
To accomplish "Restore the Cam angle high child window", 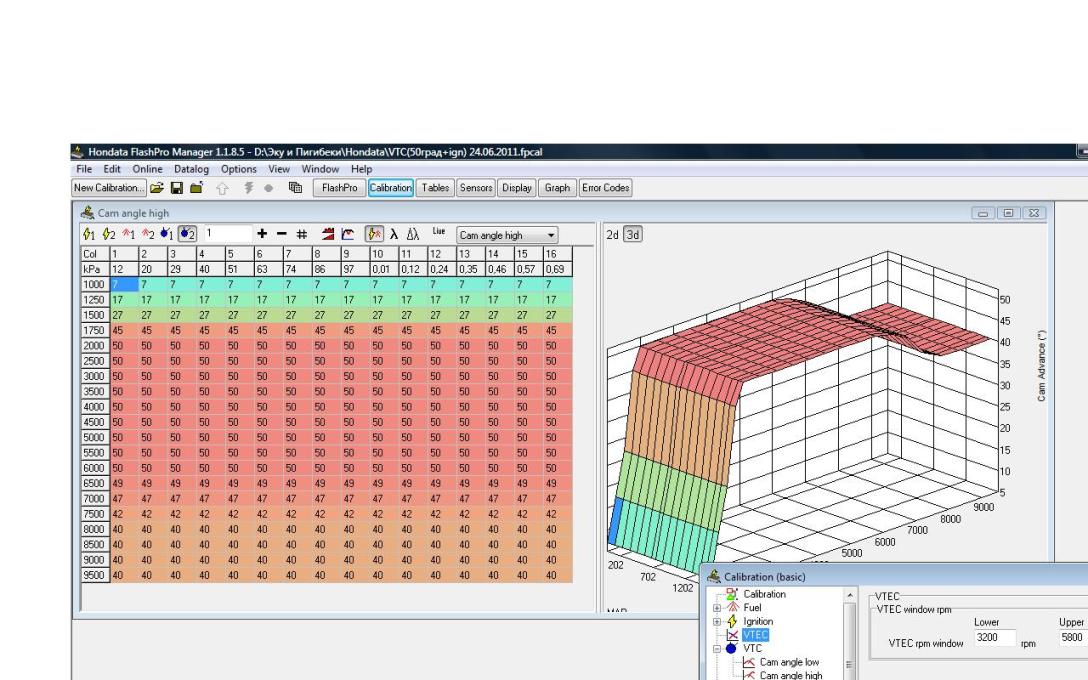I will (x=1008, y=213).
